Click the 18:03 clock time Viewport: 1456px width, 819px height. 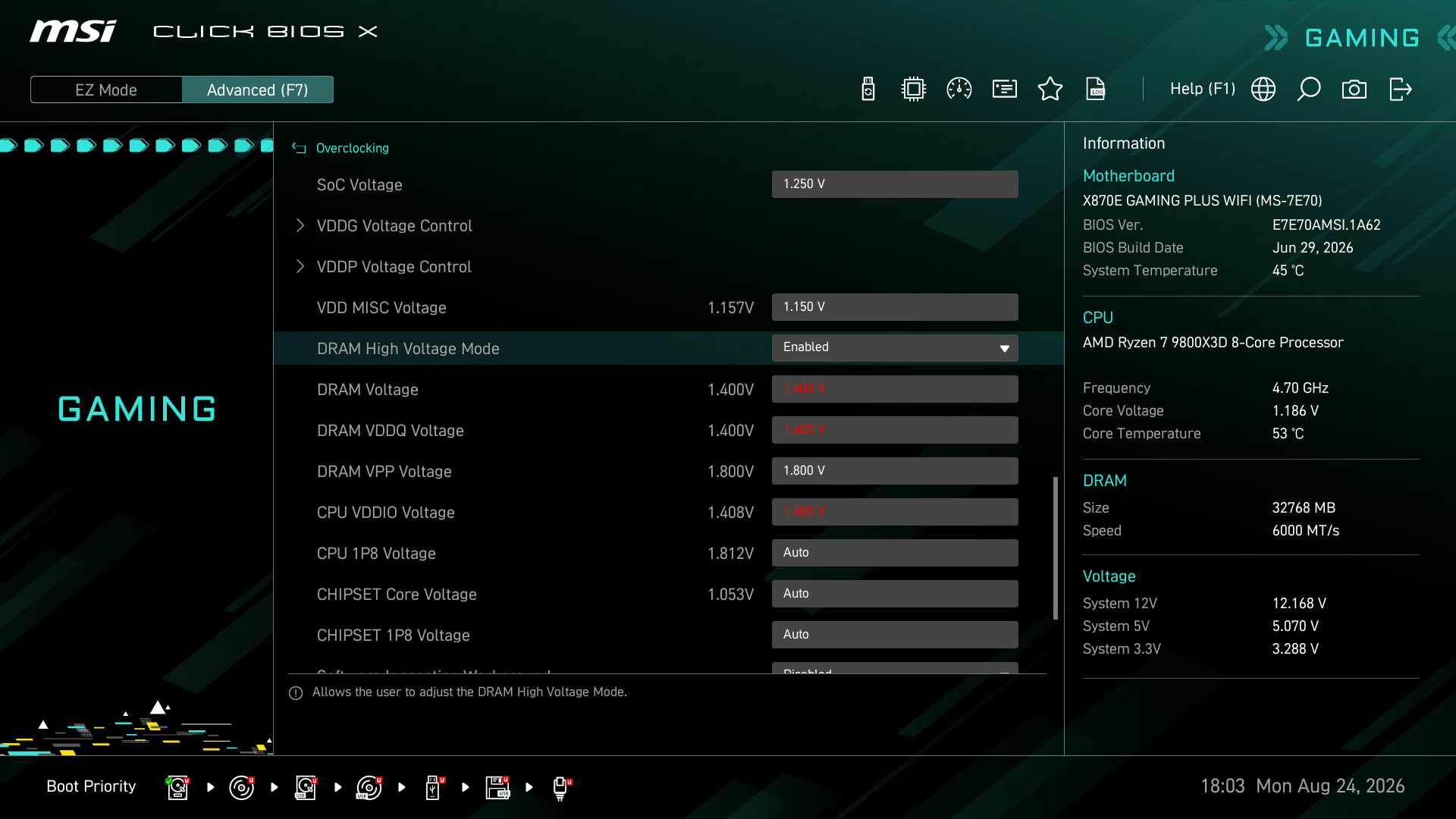point(1222,786)
